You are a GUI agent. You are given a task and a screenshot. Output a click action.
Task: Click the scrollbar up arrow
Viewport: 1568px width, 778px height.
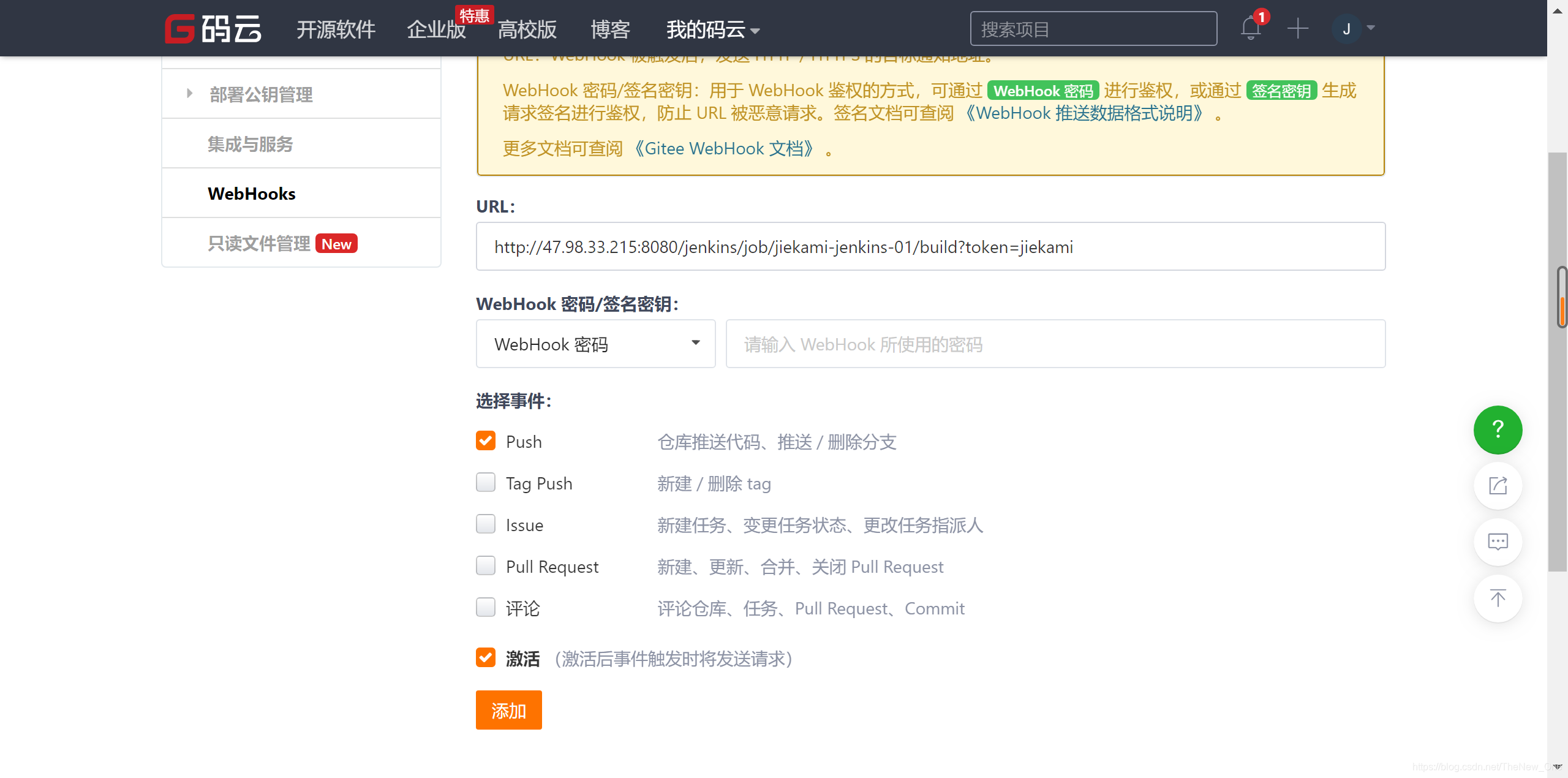[x=1557, y=10]
